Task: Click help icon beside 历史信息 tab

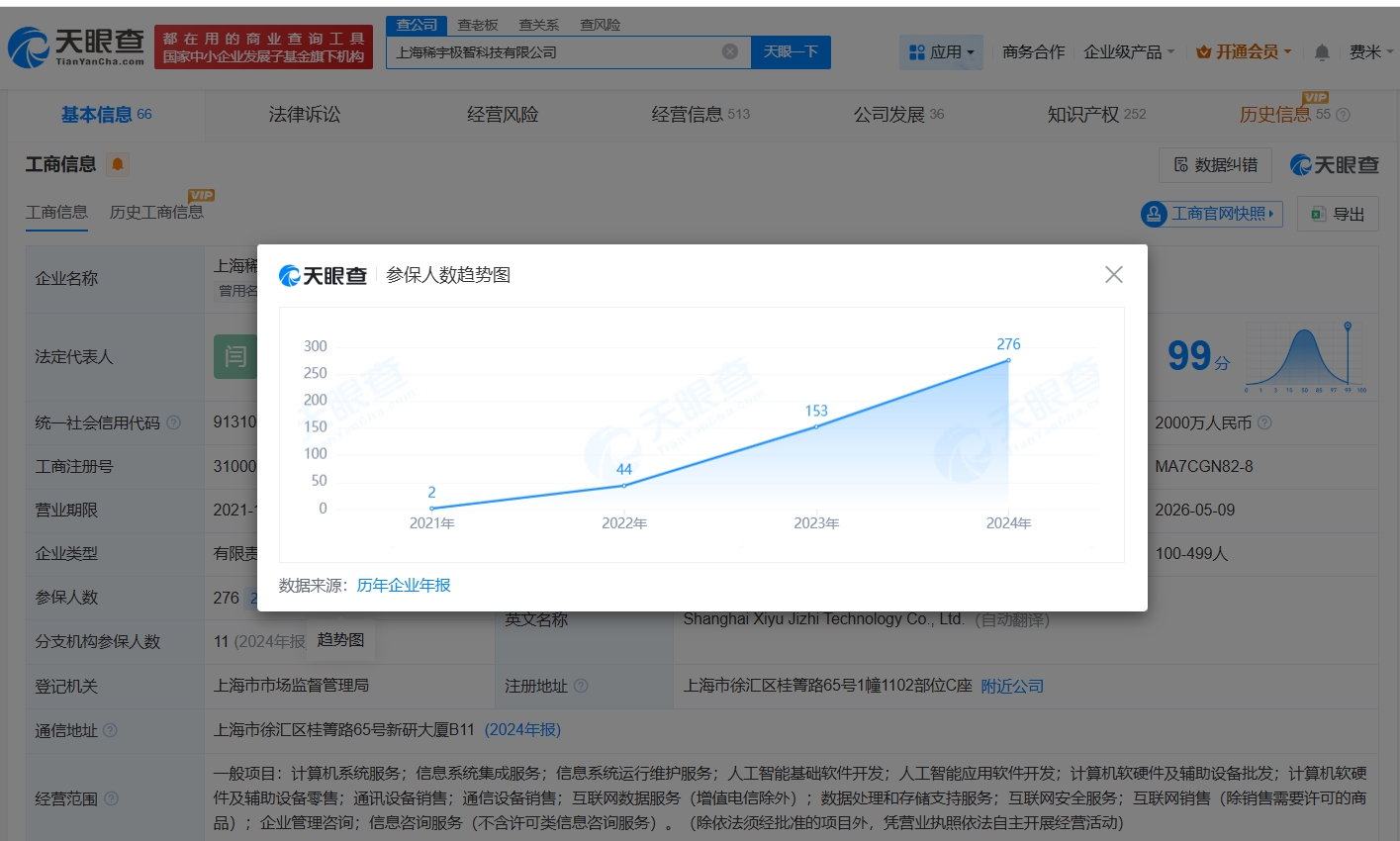Action: point(1343,115)
